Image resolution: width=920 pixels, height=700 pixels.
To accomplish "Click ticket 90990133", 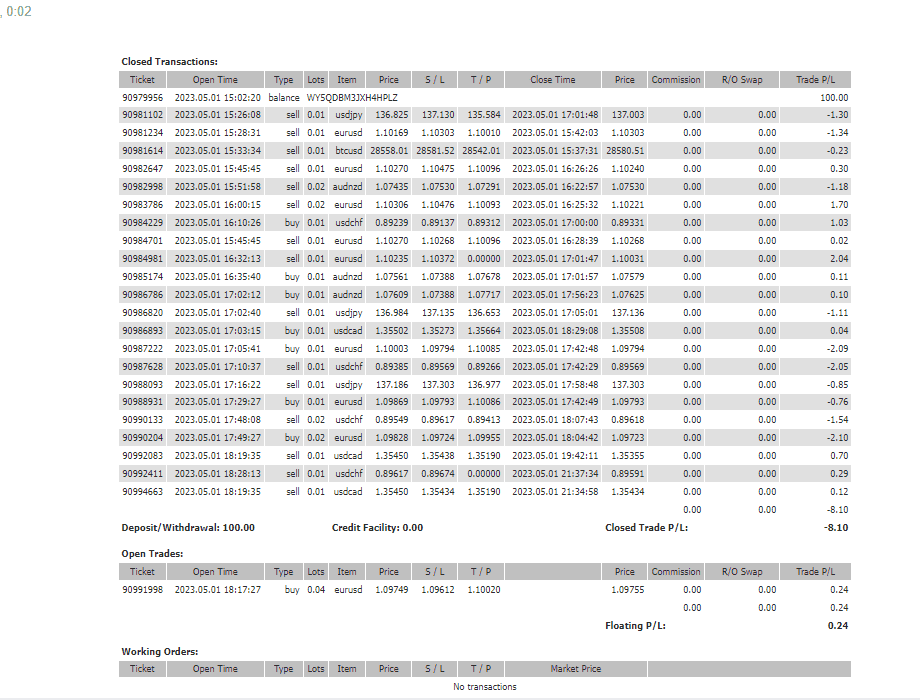I will point(143,420).
